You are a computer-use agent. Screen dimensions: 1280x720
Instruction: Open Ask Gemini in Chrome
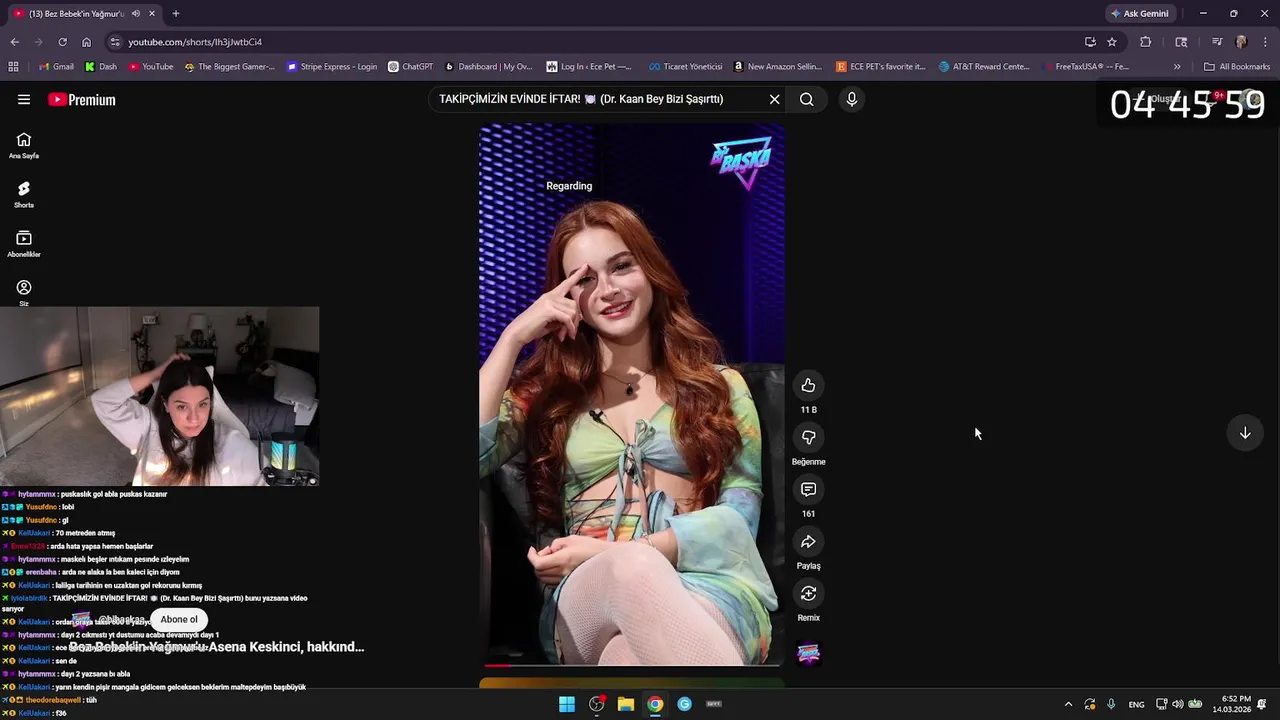[x=1140, y=14]
